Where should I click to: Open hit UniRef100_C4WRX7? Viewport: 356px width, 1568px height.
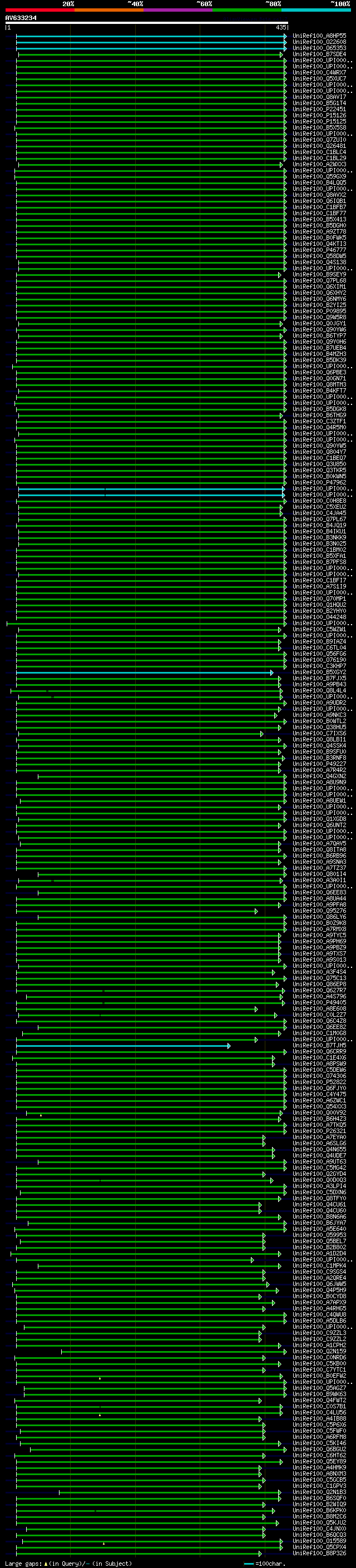319,72
